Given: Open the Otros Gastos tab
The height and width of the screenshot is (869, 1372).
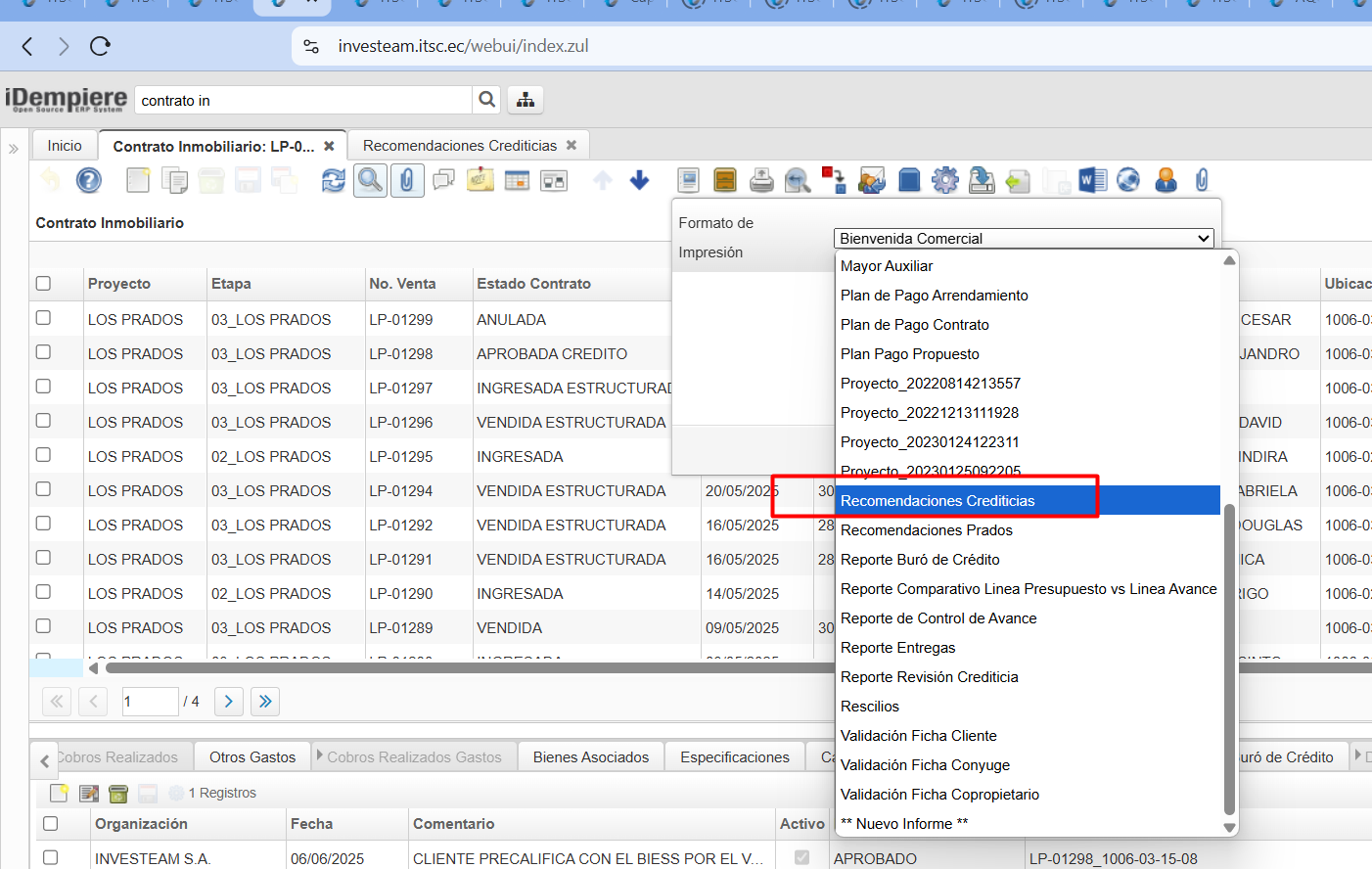Looking at the screenshot, I should [252, 757].
